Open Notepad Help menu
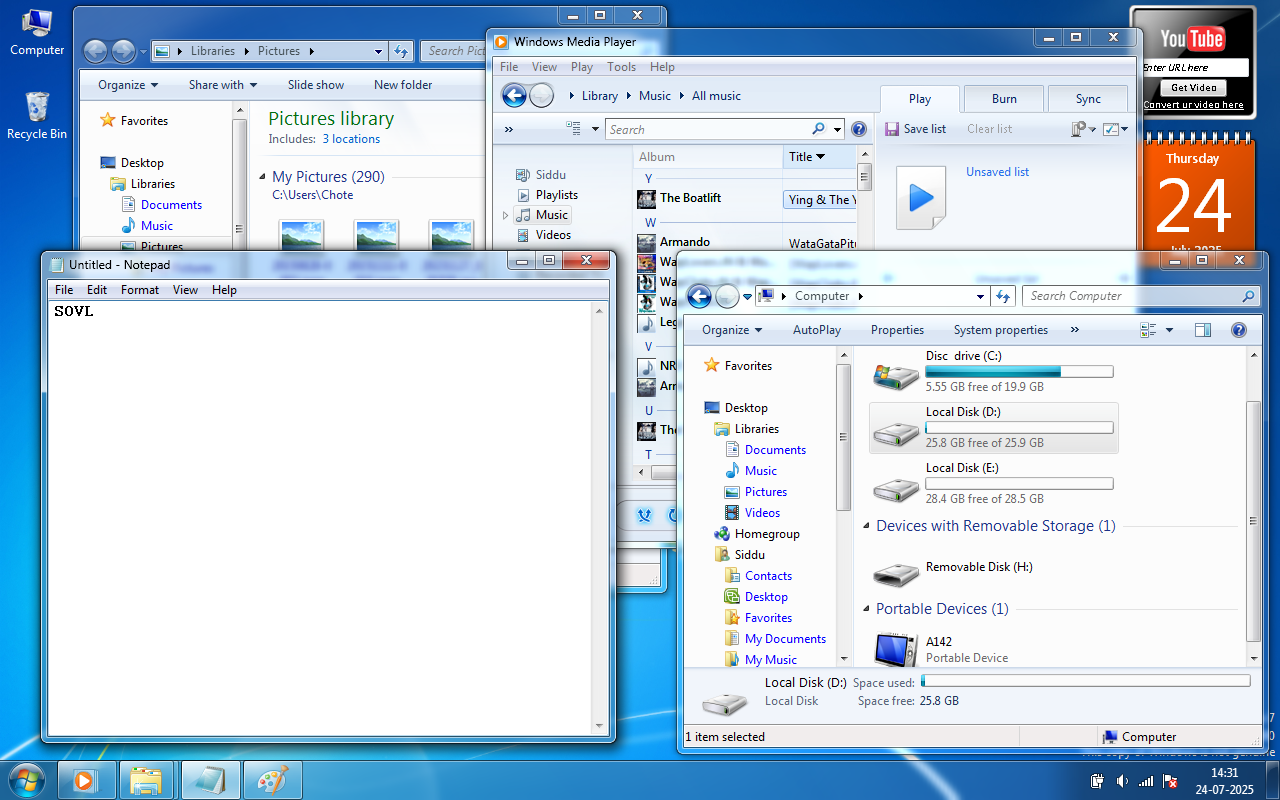 [224, 290]
